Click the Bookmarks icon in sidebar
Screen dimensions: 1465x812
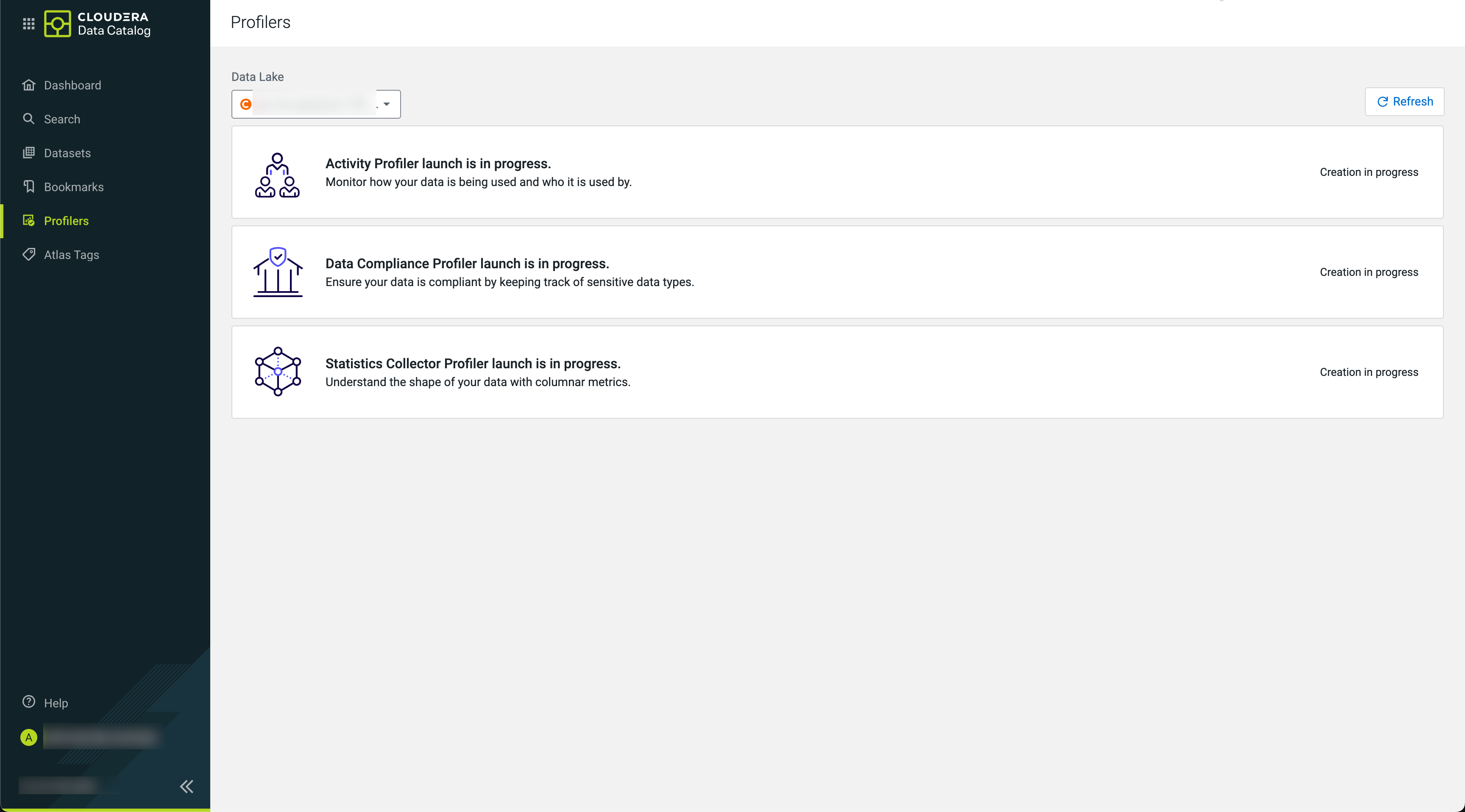28,186
